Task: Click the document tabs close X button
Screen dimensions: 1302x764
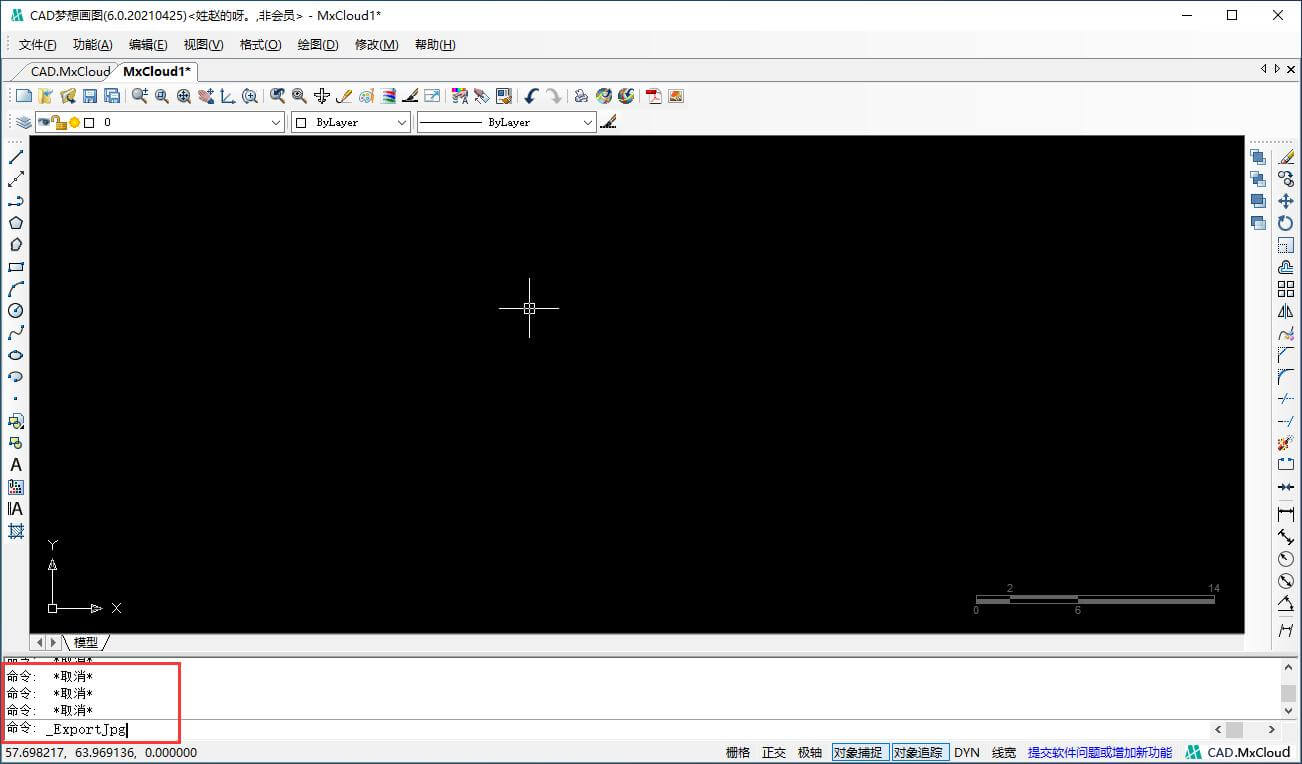Action: (x=1291, y=69)
